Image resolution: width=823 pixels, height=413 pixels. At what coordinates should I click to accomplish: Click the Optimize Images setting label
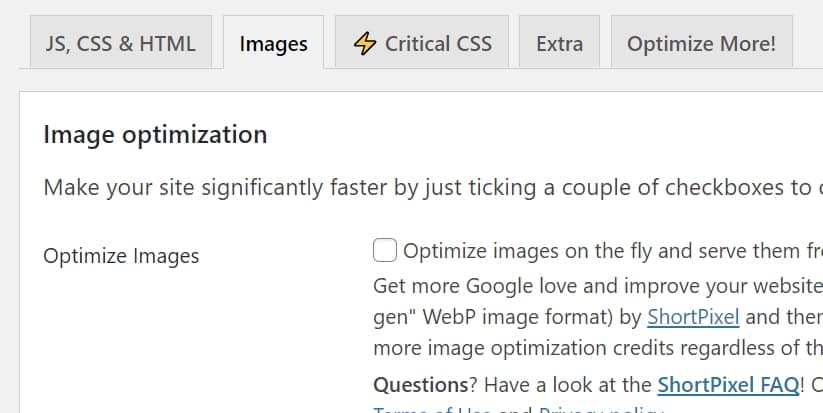pos(121,256)
